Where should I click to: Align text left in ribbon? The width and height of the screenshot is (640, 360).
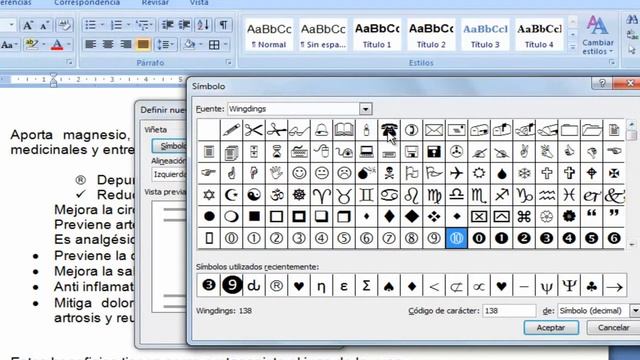pos(91,44)
